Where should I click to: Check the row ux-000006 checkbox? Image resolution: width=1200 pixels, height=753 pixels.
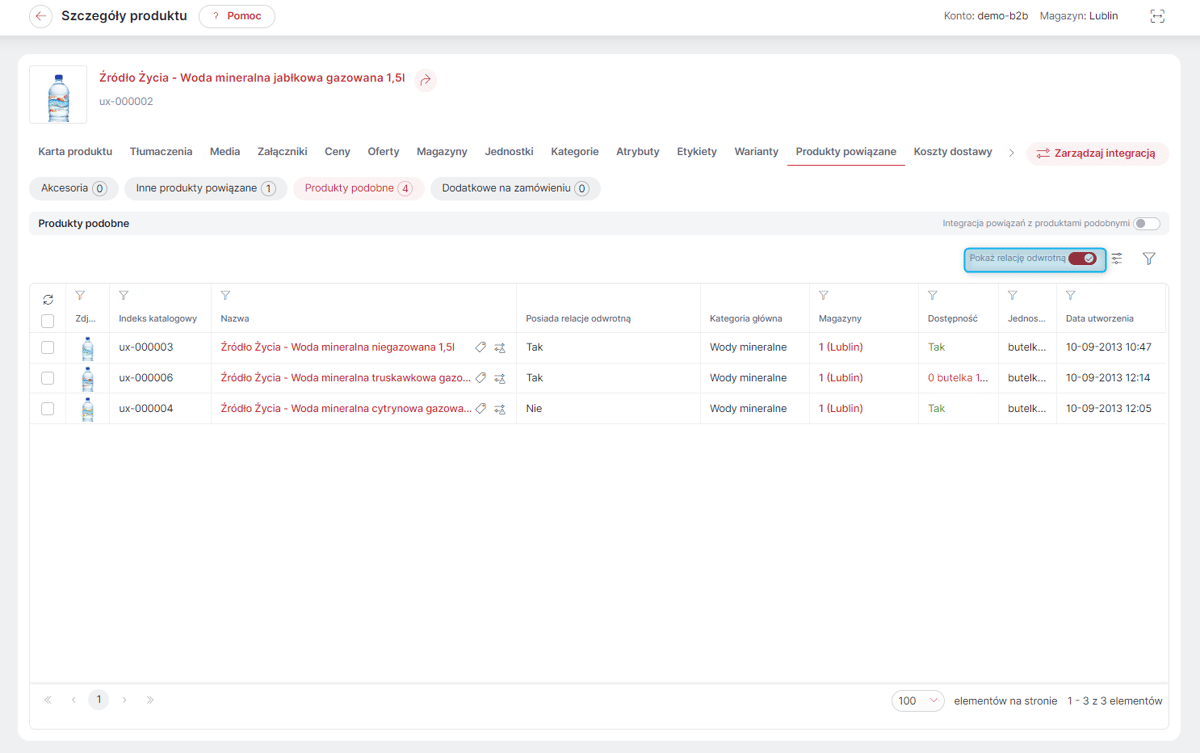(x=47, y=378)
